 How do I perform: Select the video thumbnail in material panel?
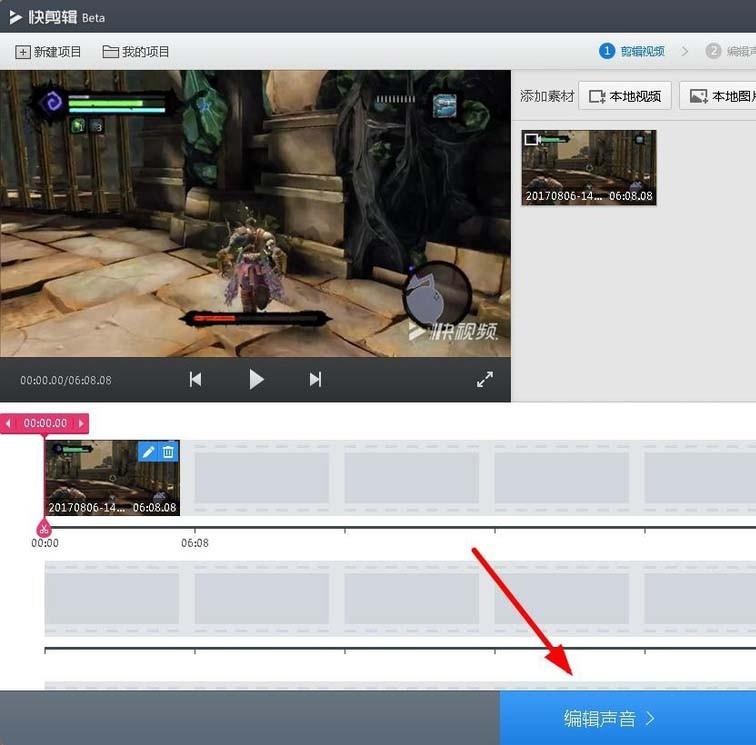[589, 167]
